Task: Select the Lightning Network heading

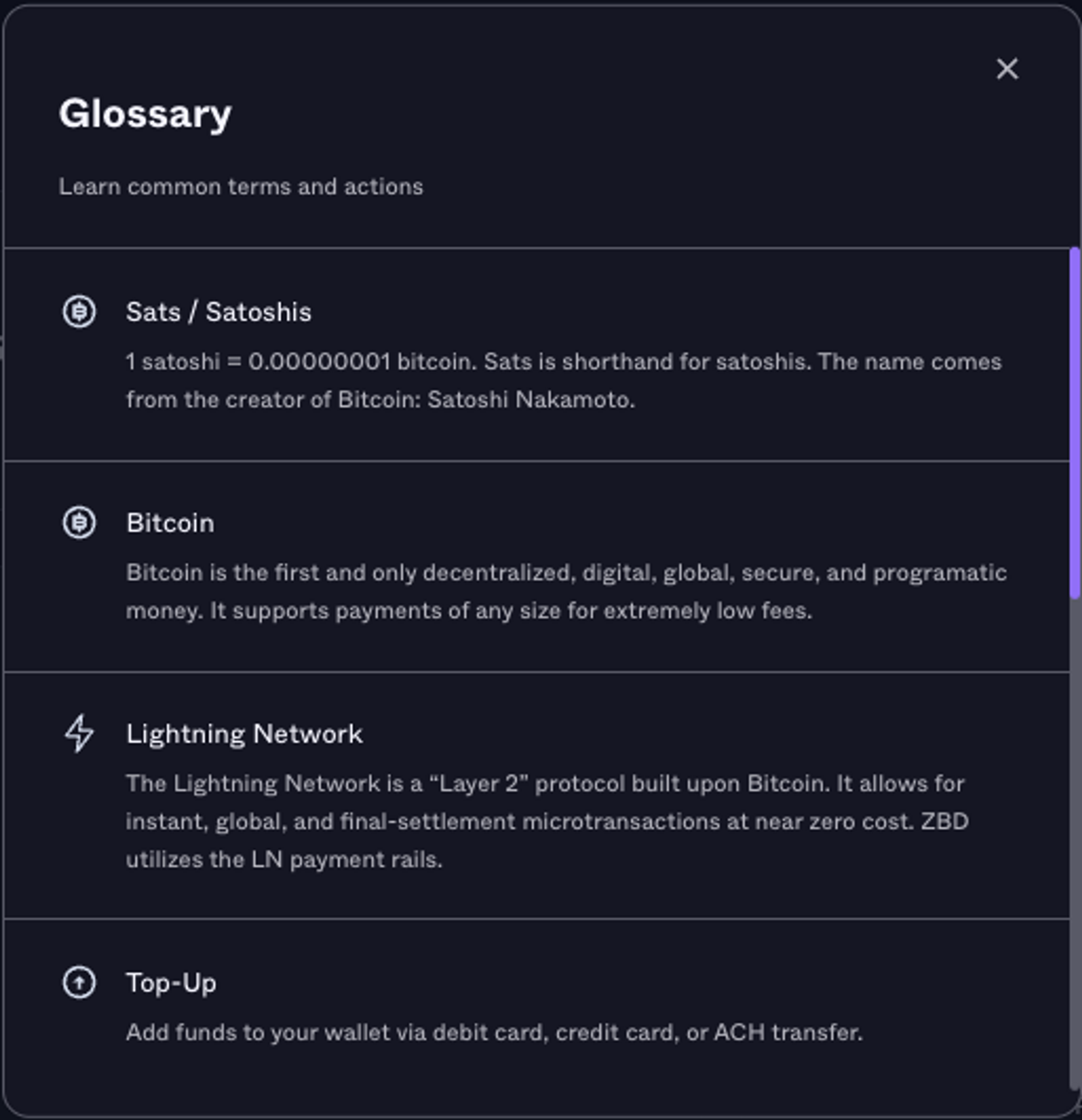Action: [x=245, y=734]
